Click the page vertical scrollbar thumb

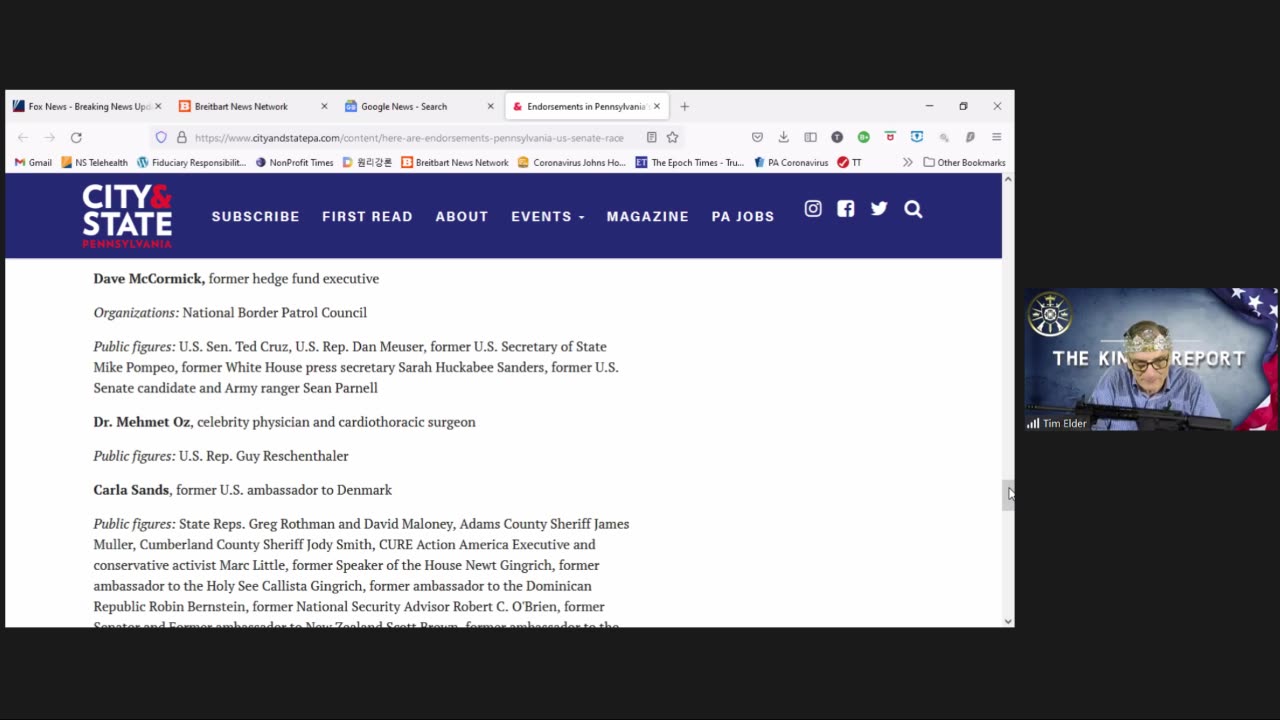(x=1008, y=495)
